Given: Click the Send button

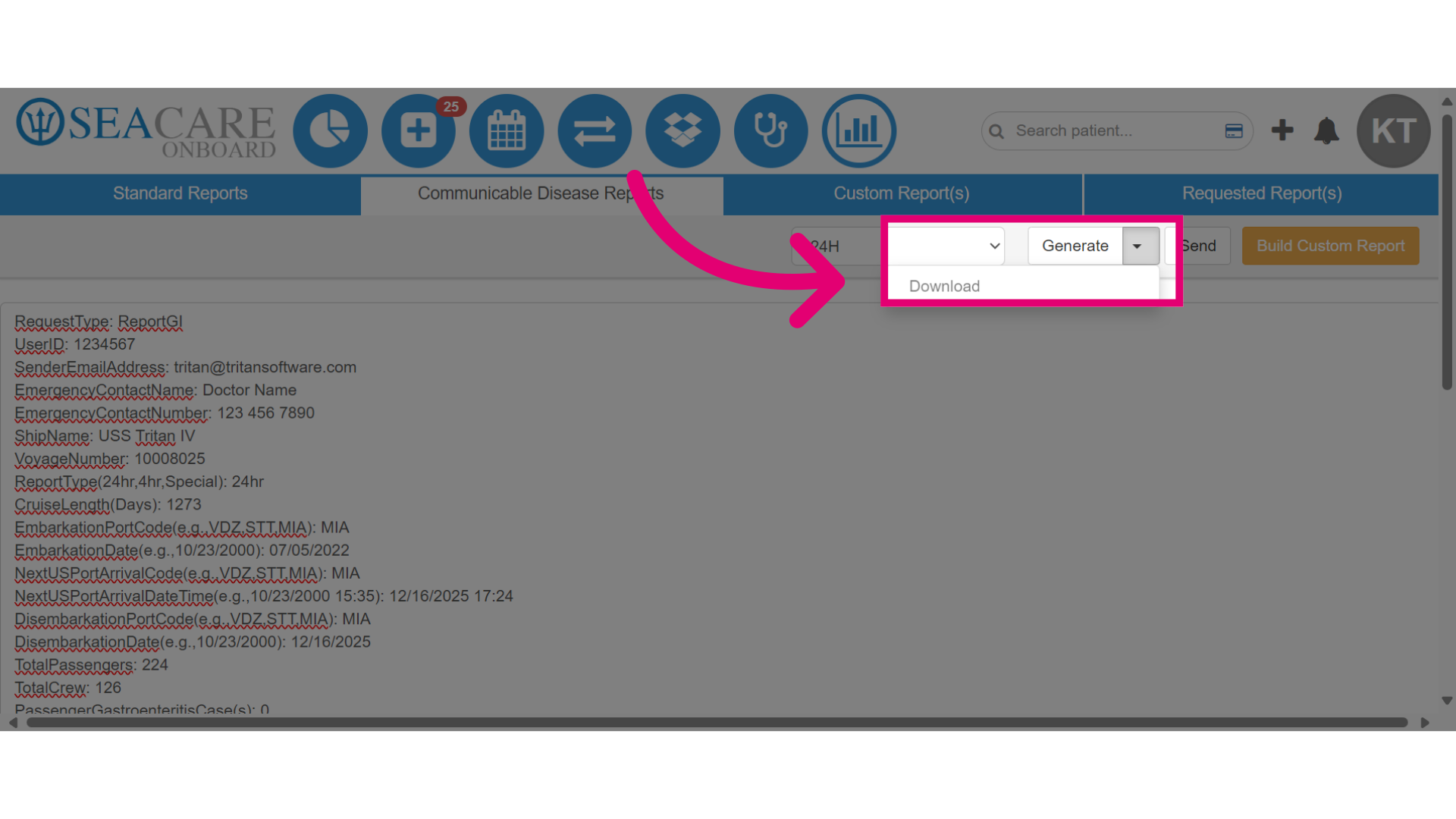Looking at the screenshot, I should click(1198, 246).
